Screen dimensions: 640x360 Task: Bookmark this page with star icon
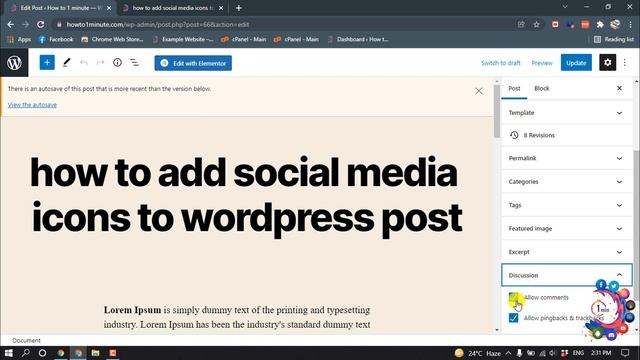(536, 24)
